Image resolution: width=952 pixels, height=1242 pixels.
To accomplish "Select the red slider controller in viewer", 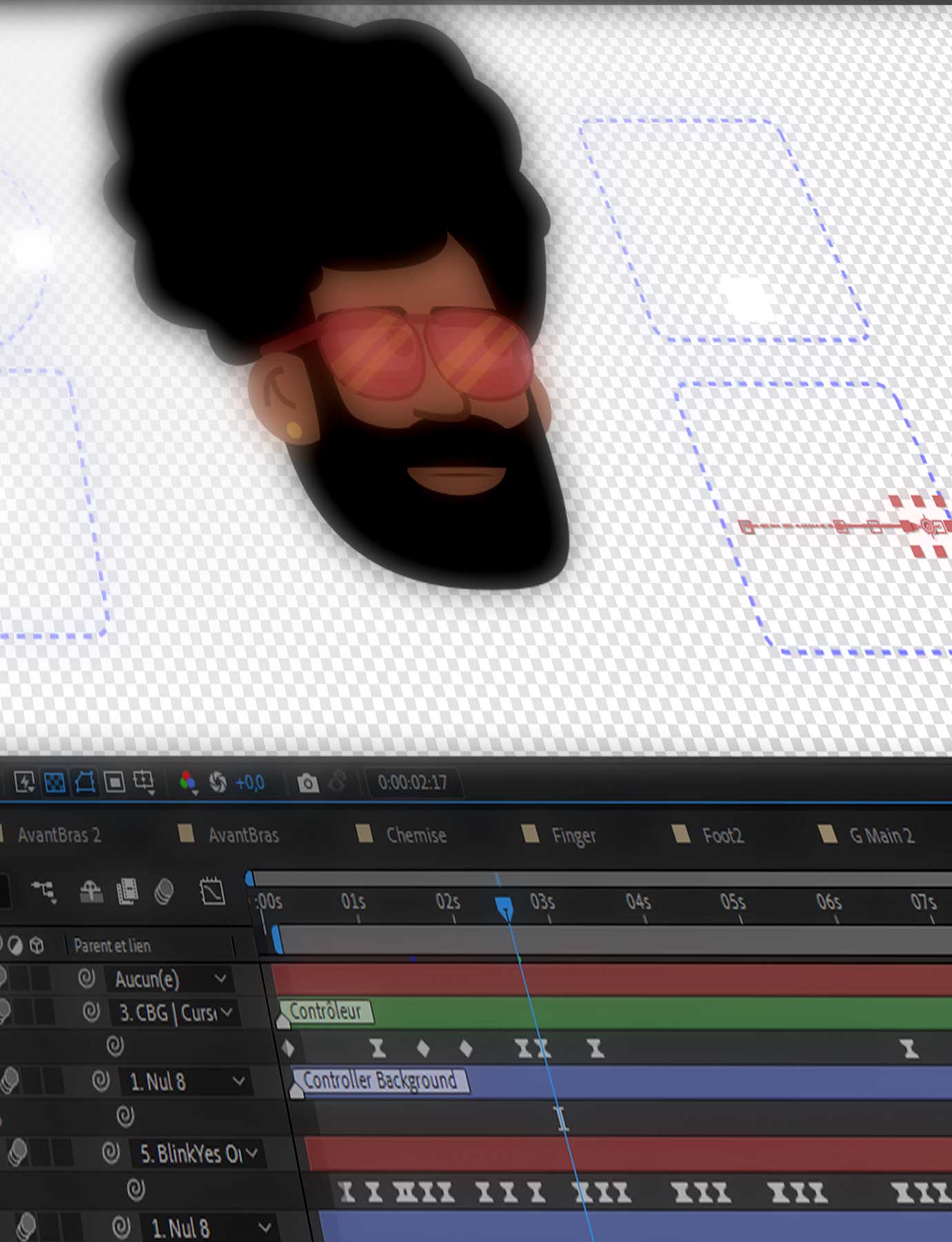I will pos(929,526).
